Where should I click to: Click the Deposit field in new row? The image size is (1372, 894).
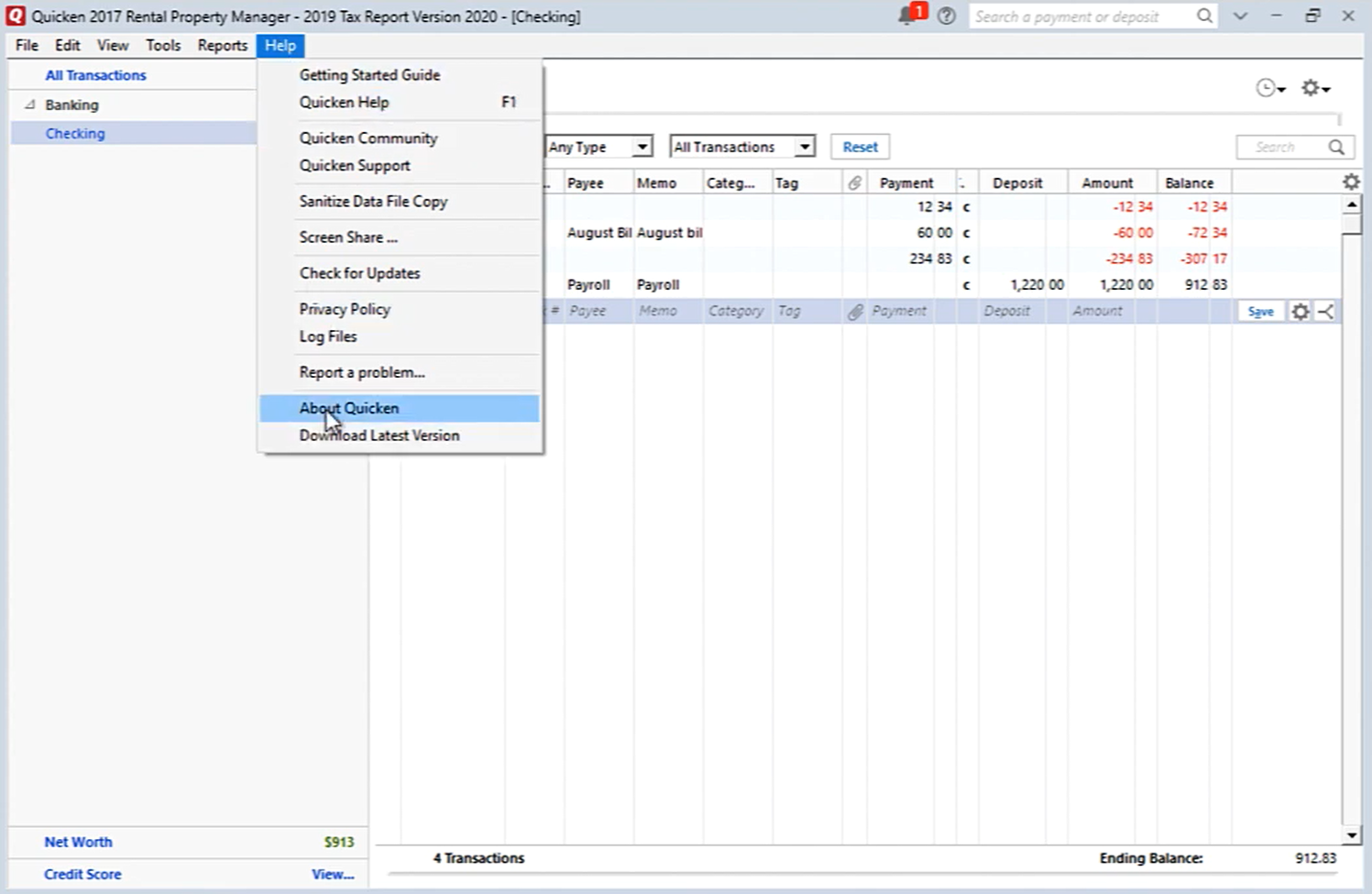[1022, 312]
